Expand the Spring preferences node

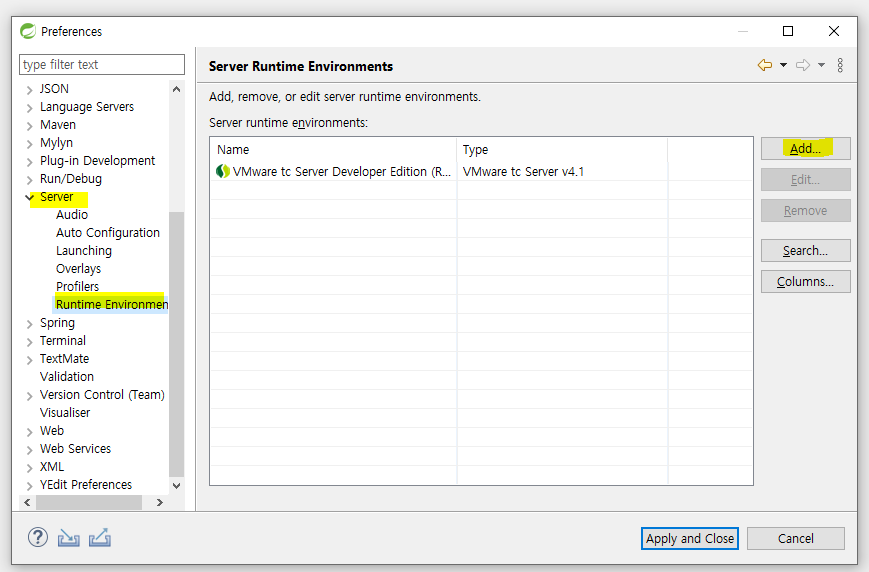tap(29, 323)
